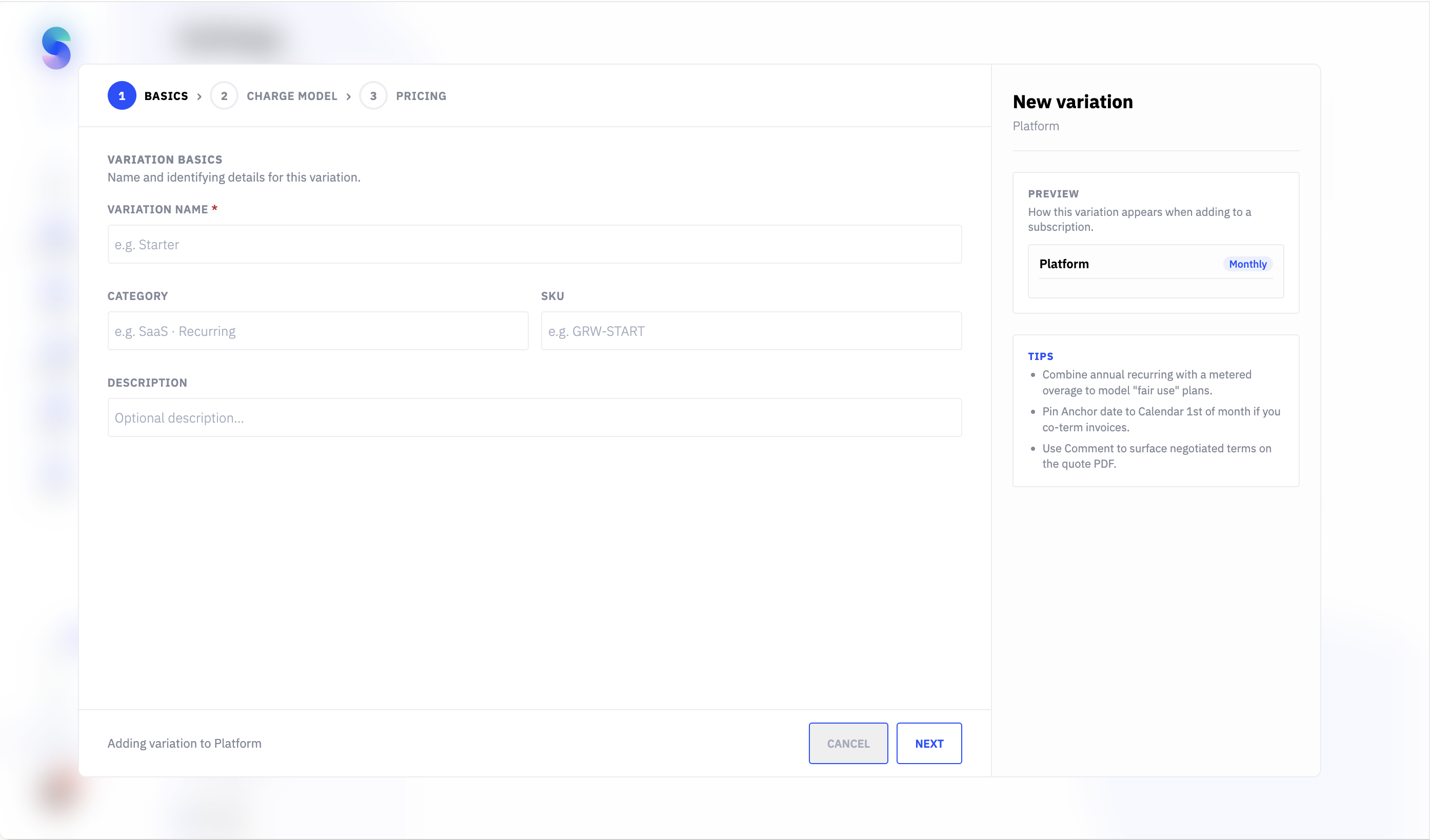Screen dimensions: 1430x840
Task: Click the chevron after Charge Model step
Action: [x=348, y=96]
